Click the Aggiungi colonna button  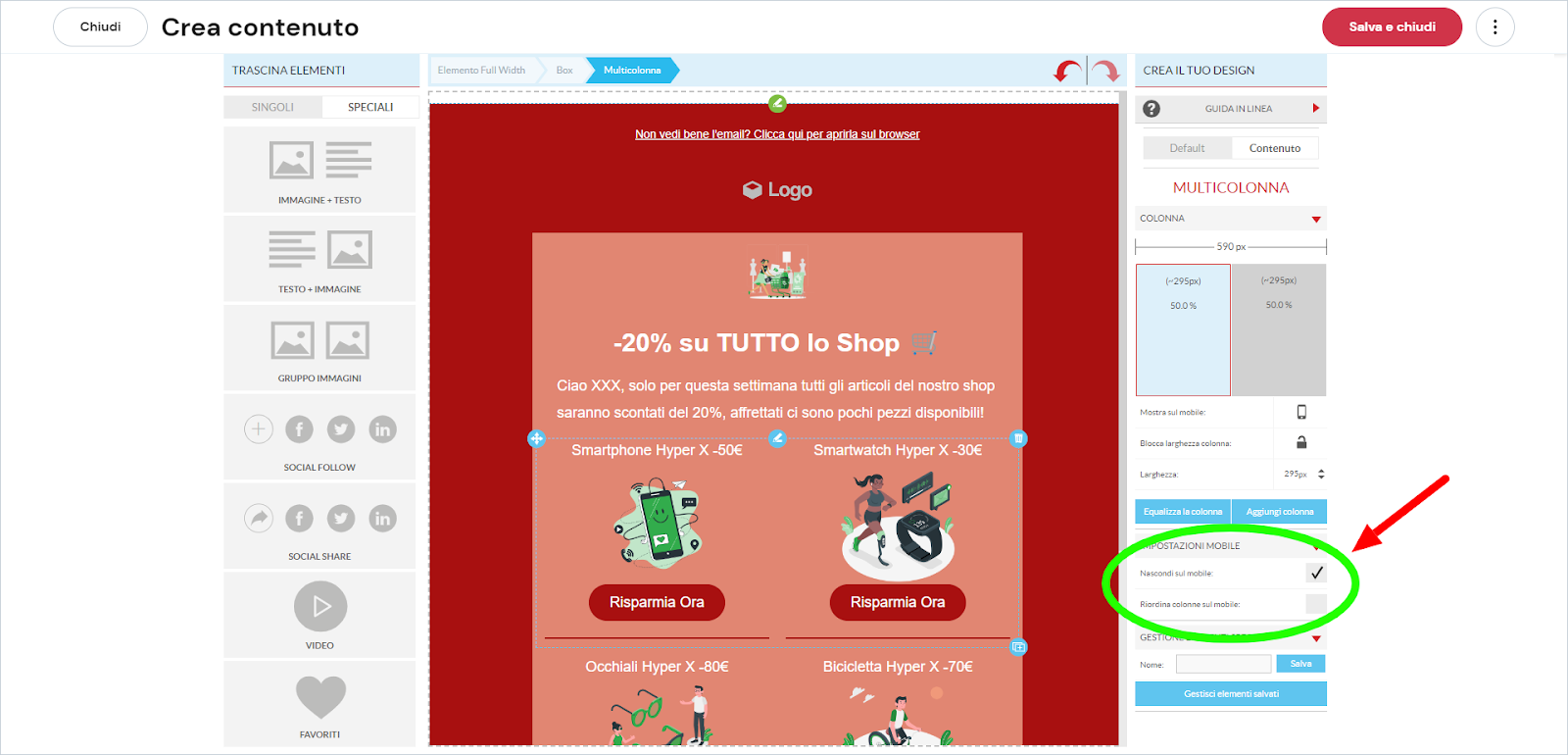tap(1279, 512)
